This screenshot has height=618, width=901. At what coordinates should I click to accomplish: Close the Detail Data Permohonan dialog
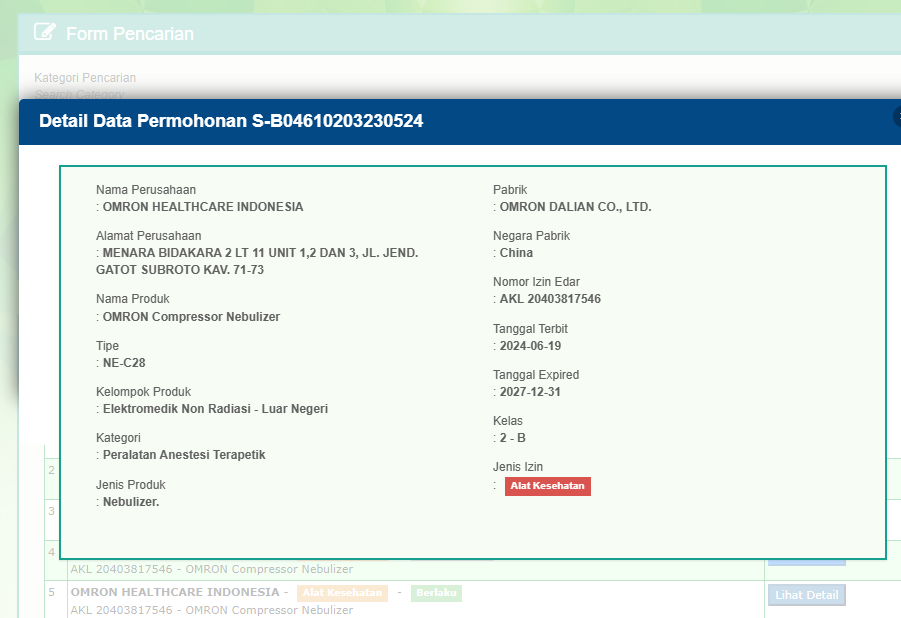896,117
